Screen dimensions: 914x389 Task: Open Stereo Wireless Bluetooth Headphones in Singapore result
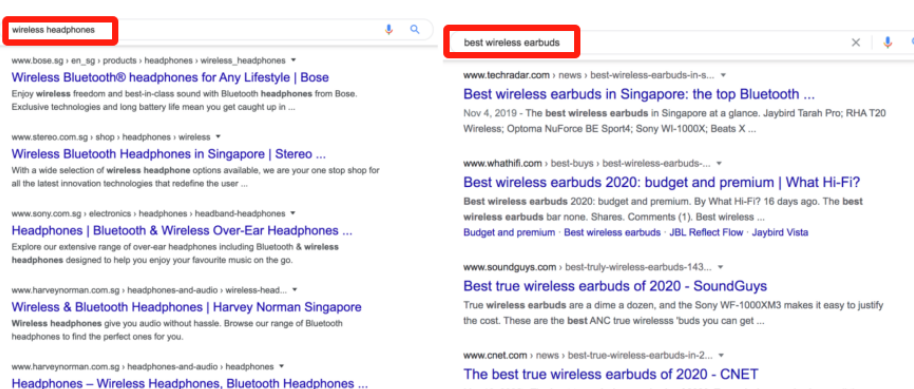pos(169,155)
